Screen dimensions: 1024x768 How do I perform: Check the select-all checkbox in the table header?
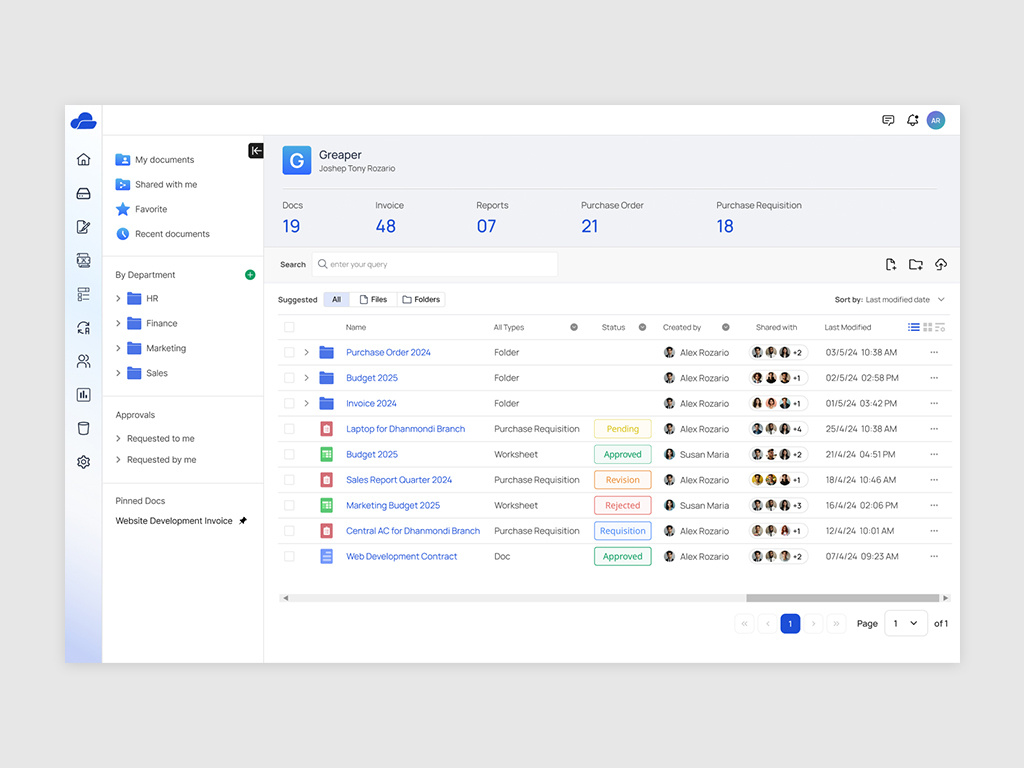click(289, 327)
